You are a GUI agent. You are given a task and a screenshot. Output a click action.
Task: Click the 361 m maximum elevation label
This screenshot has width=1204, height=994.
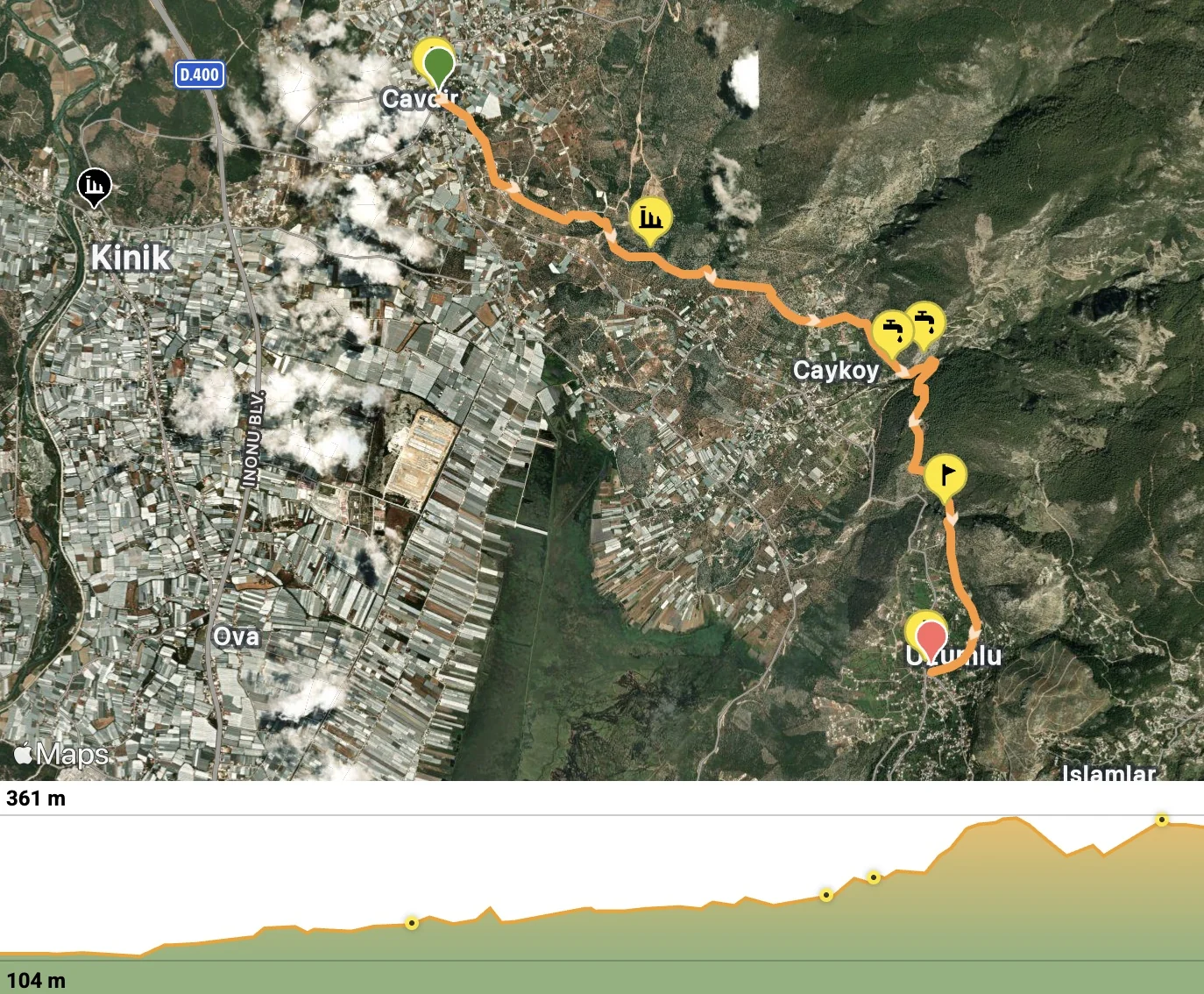pyautogui.click(x=36, y=799)
